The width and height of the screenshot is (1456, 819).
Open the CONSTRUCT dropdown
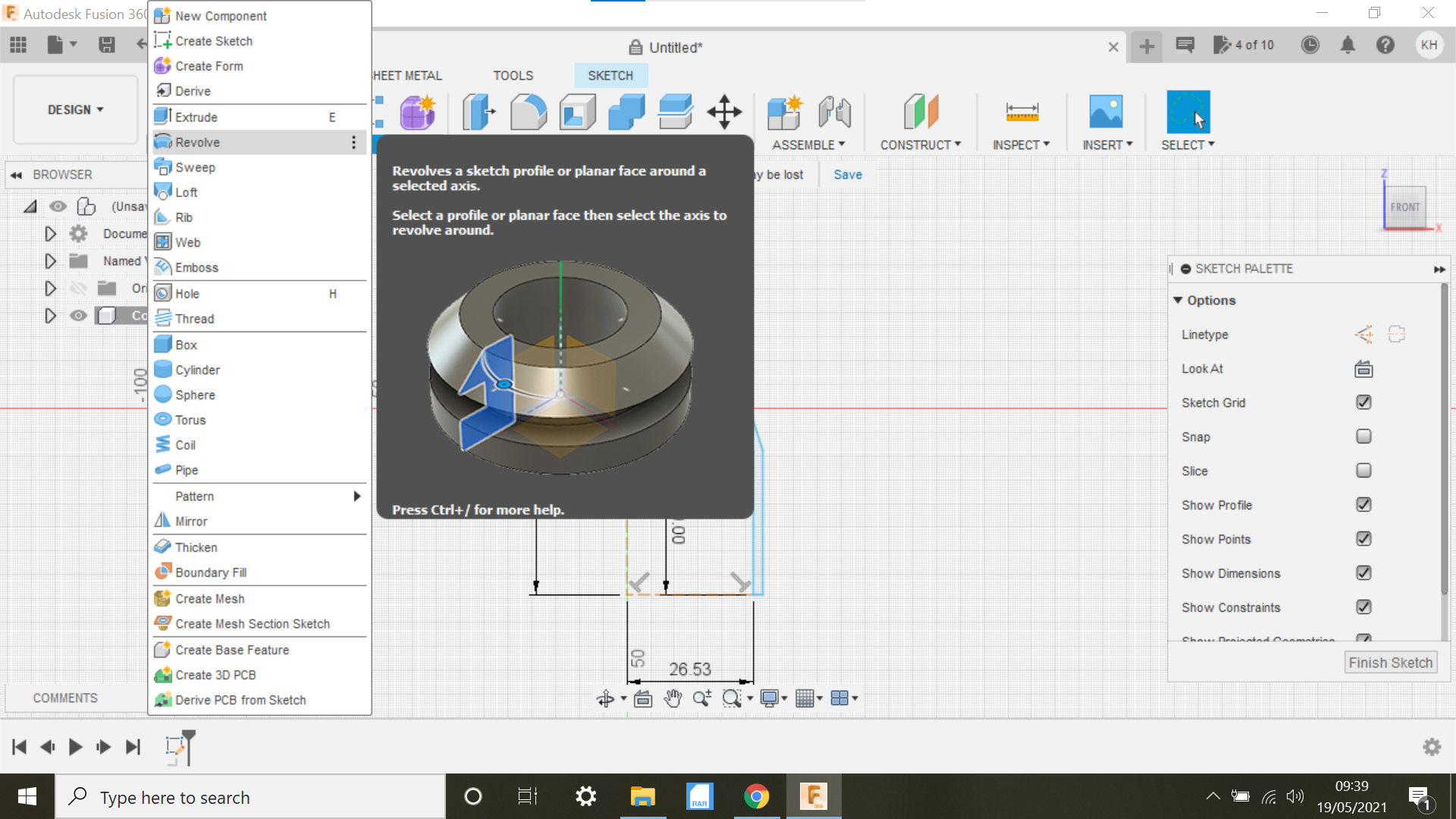[921, 144]
